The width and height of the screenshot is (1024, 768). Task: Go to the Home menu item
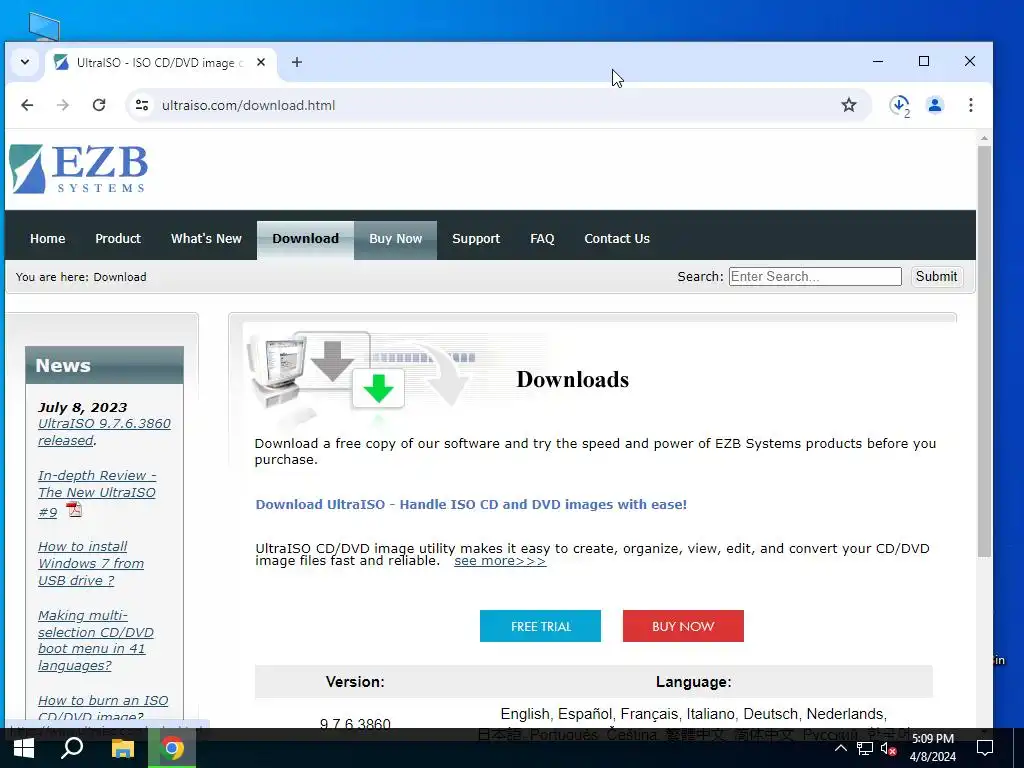pyautogui.click(x=48, y=239)
